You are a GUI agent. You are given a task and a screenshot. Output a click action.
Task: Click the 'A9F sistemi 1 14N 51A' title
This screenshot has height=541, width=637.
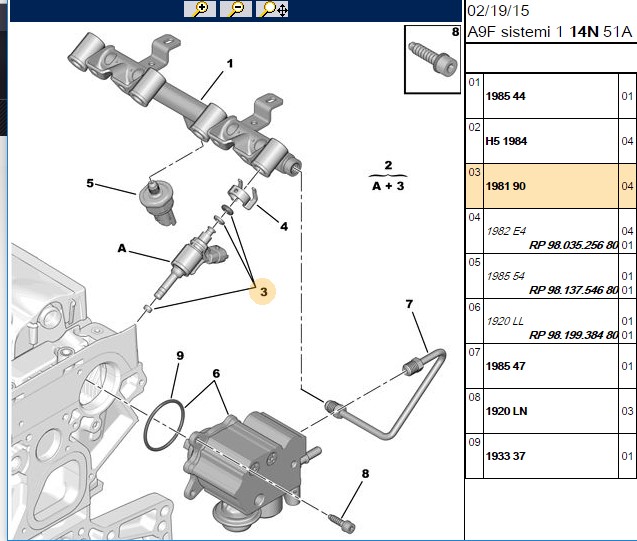click(x=550, y=32)
